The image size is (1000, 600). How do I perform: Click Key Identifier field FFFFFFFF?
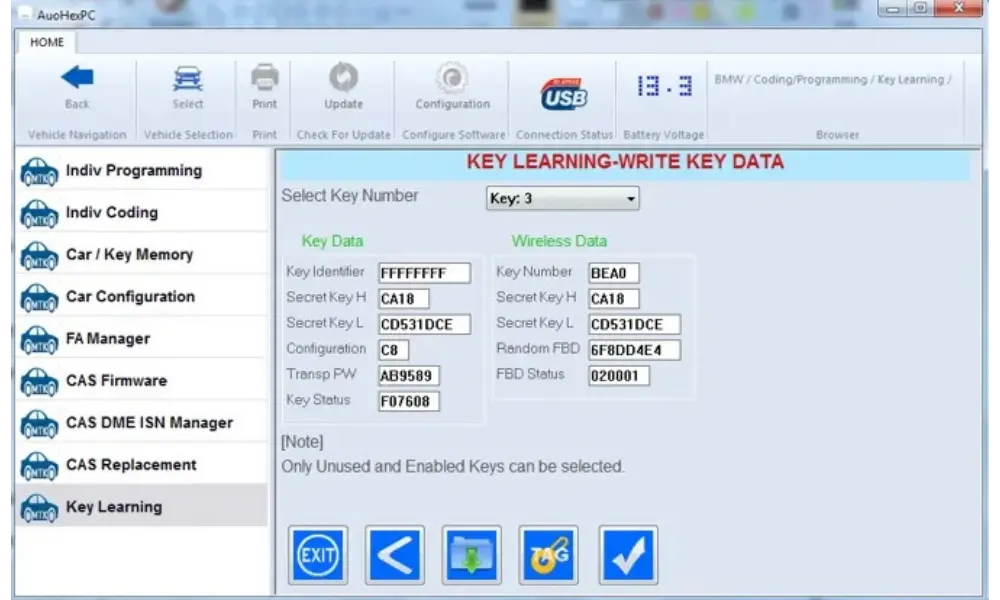pyautogui.click(x=424, y=273)
